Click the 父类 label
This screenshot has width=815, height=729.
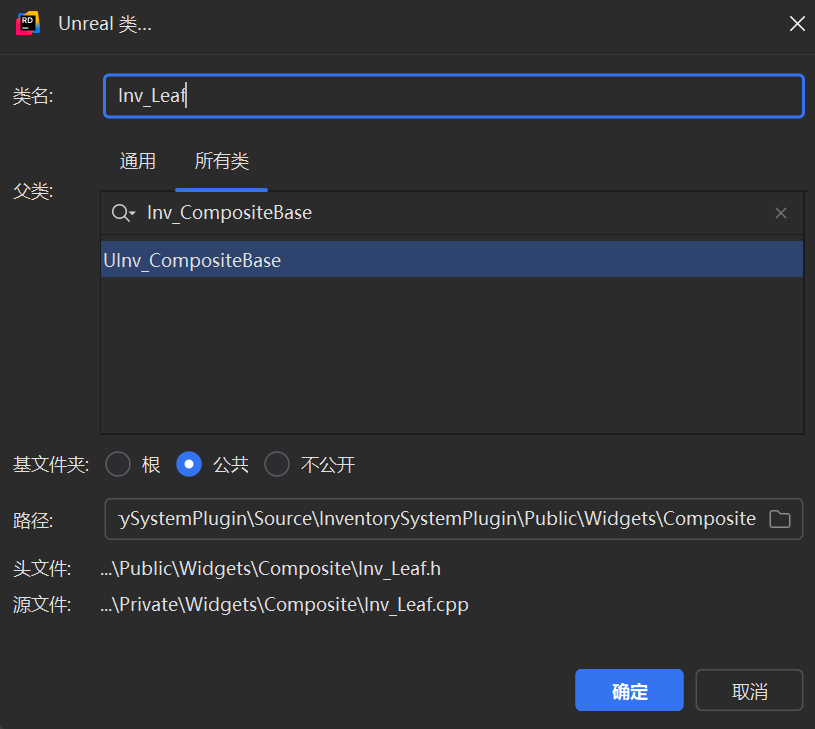point(33,191)
